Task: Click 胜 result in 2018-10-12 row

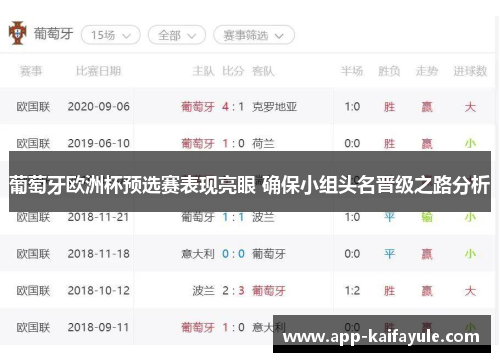Action: pyautogui.click(x=389, y=291)
